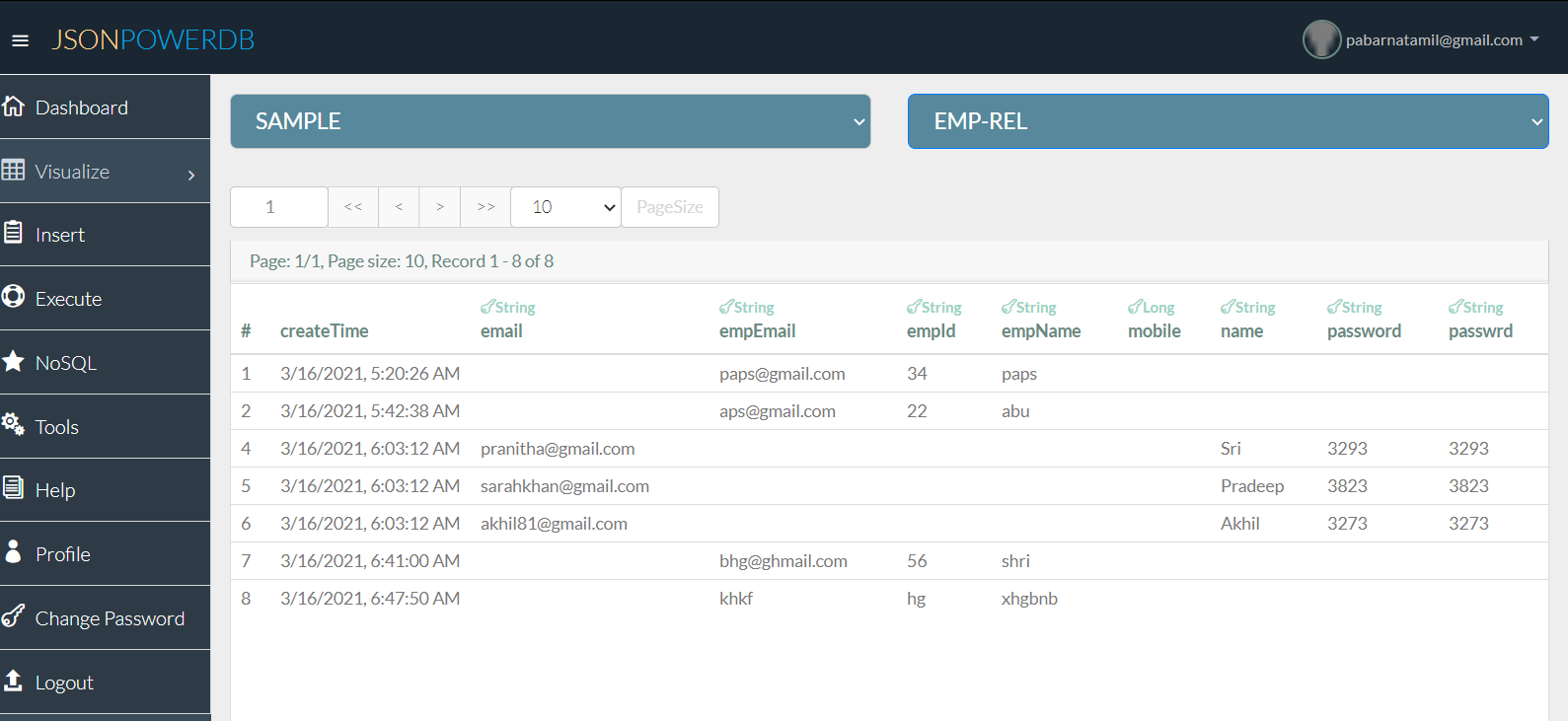Click name cell Akhil
This screenshot has height=721, width=1568.
click(1240, 524)
